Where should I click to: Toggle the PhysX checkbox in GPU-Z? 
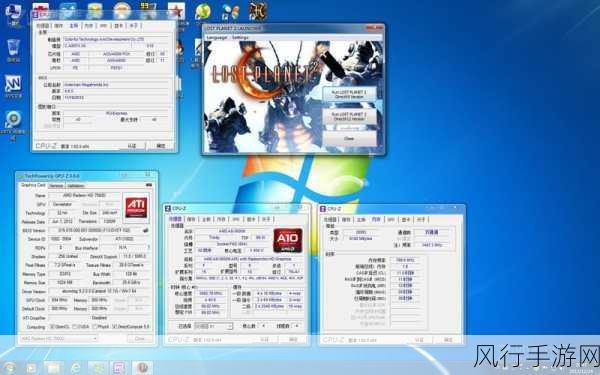point(95,327)
